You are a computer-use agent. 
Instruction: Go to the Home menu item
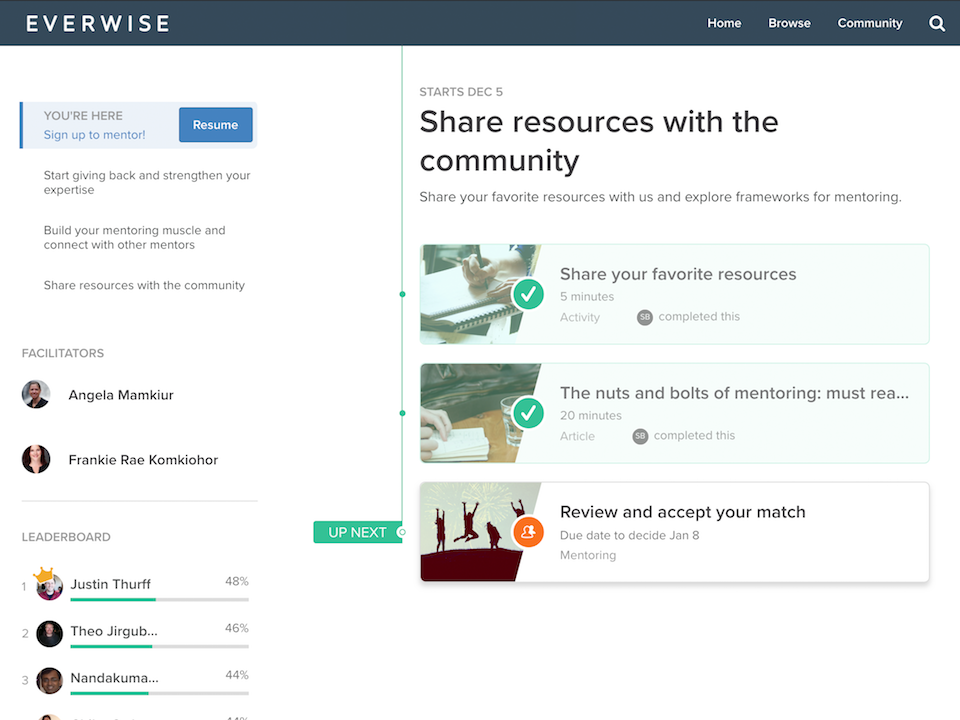coord(724,23)
